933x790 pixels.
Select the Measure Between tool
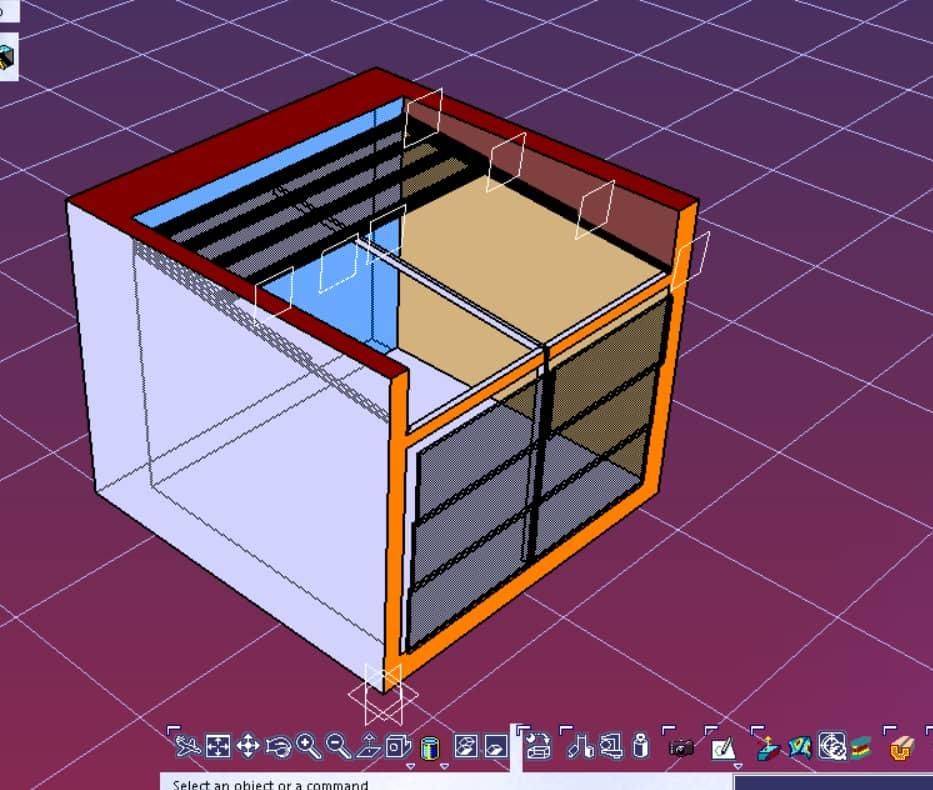pos(581,746)
